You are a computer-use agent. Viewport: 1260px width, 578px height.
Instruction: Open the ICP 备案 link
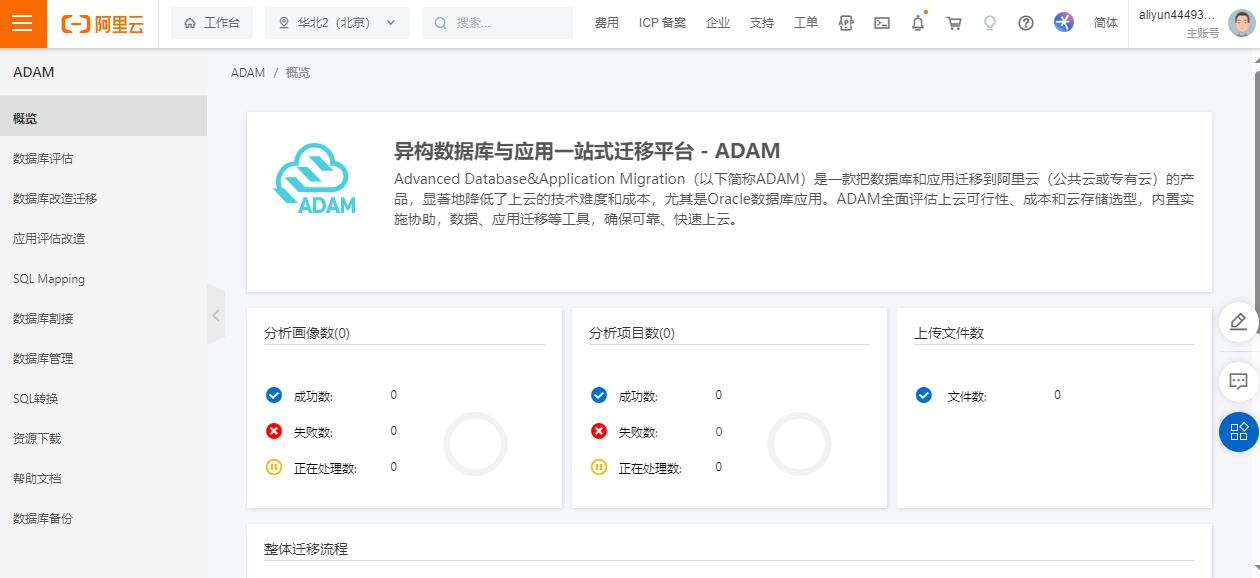662,23
